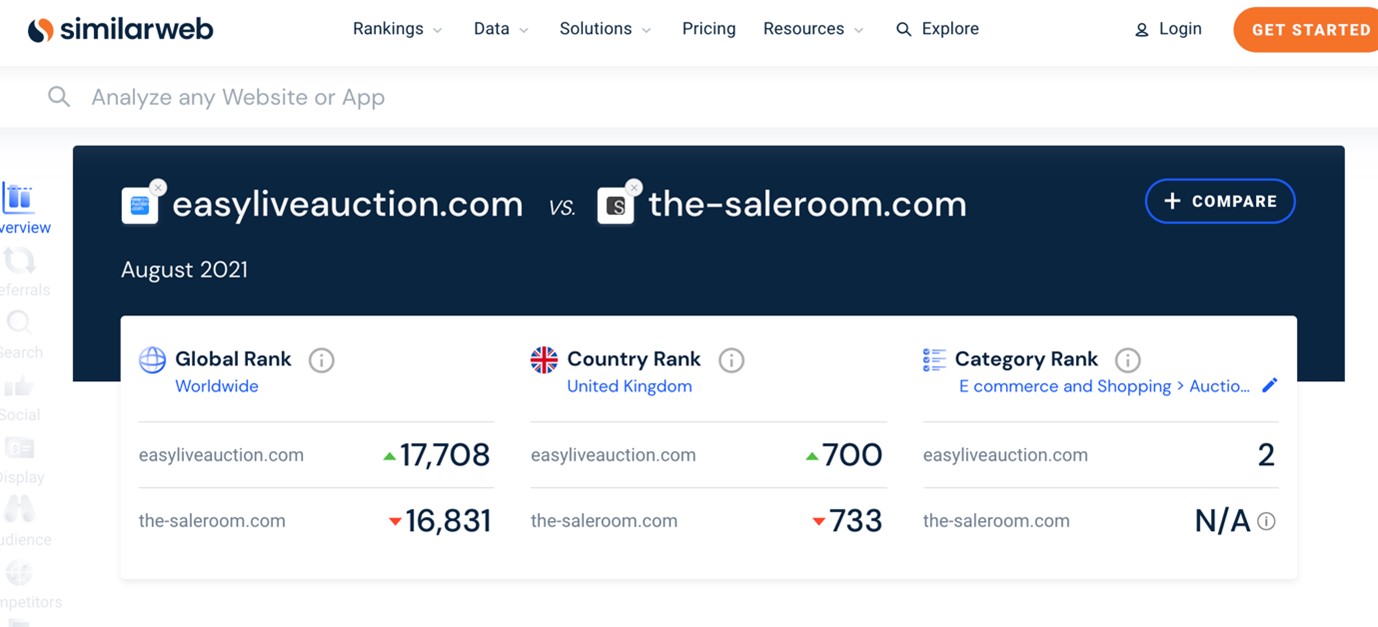The height and width of the screenshot is (627, 1378).
Task: Open the Explore menu item
Action: (x=937, y=29)
